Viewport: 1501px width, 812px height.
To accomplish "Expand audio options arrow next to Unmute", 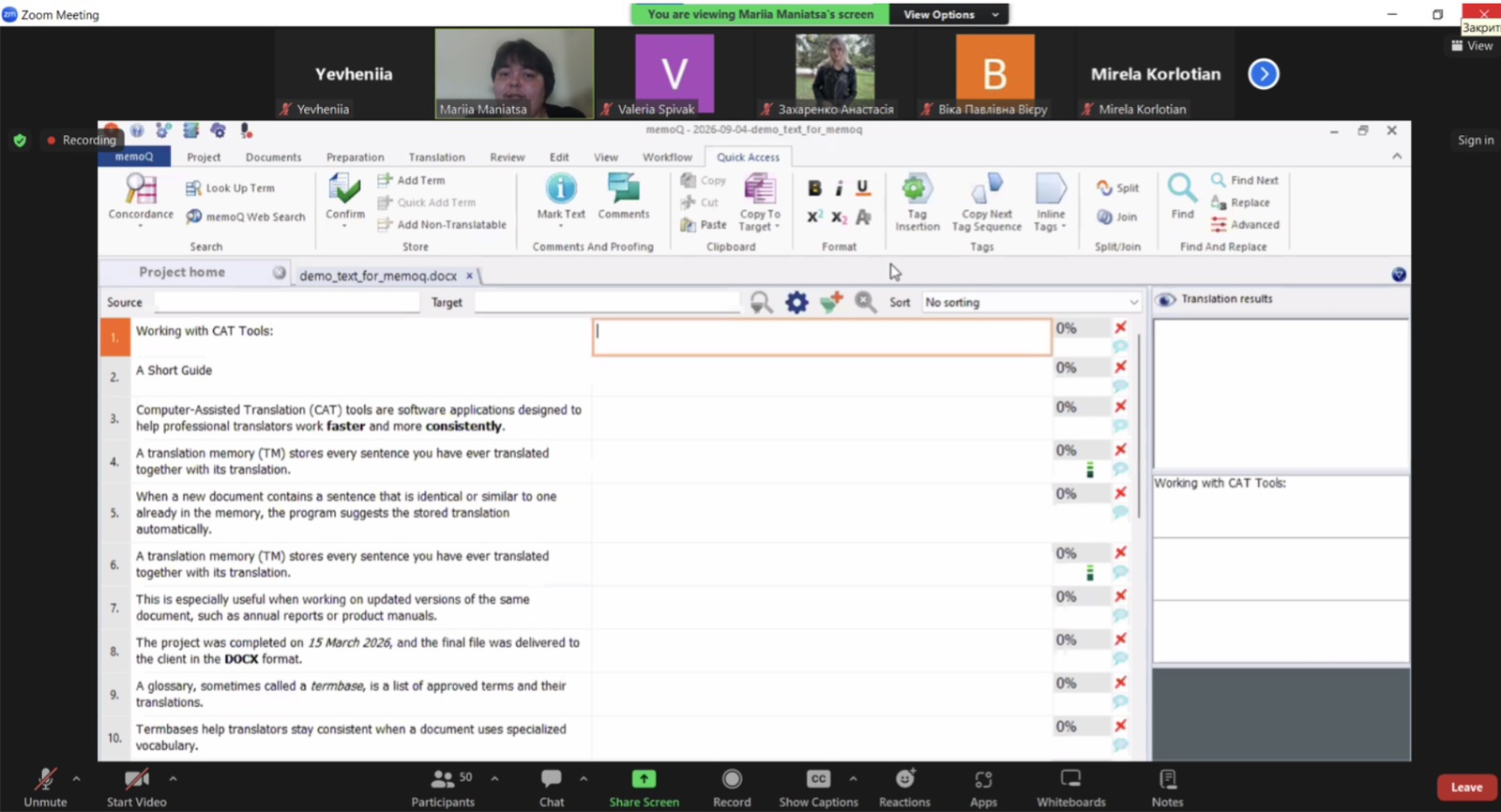I will (x=76, y=778).
